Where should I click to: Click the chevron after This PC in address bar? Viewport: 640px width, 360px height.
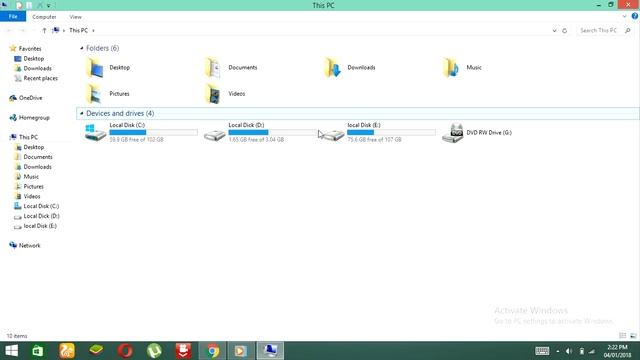pos(93,31)
